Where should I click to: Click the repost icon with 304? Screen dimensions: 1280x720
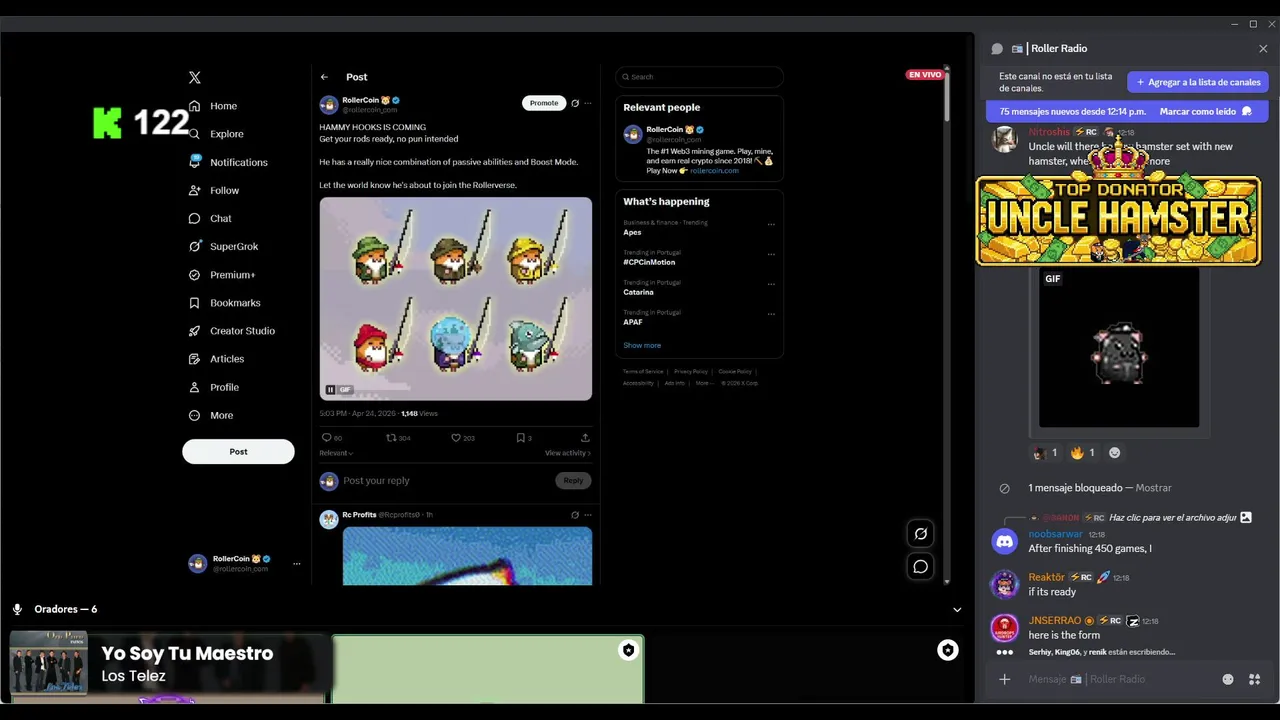392,438
